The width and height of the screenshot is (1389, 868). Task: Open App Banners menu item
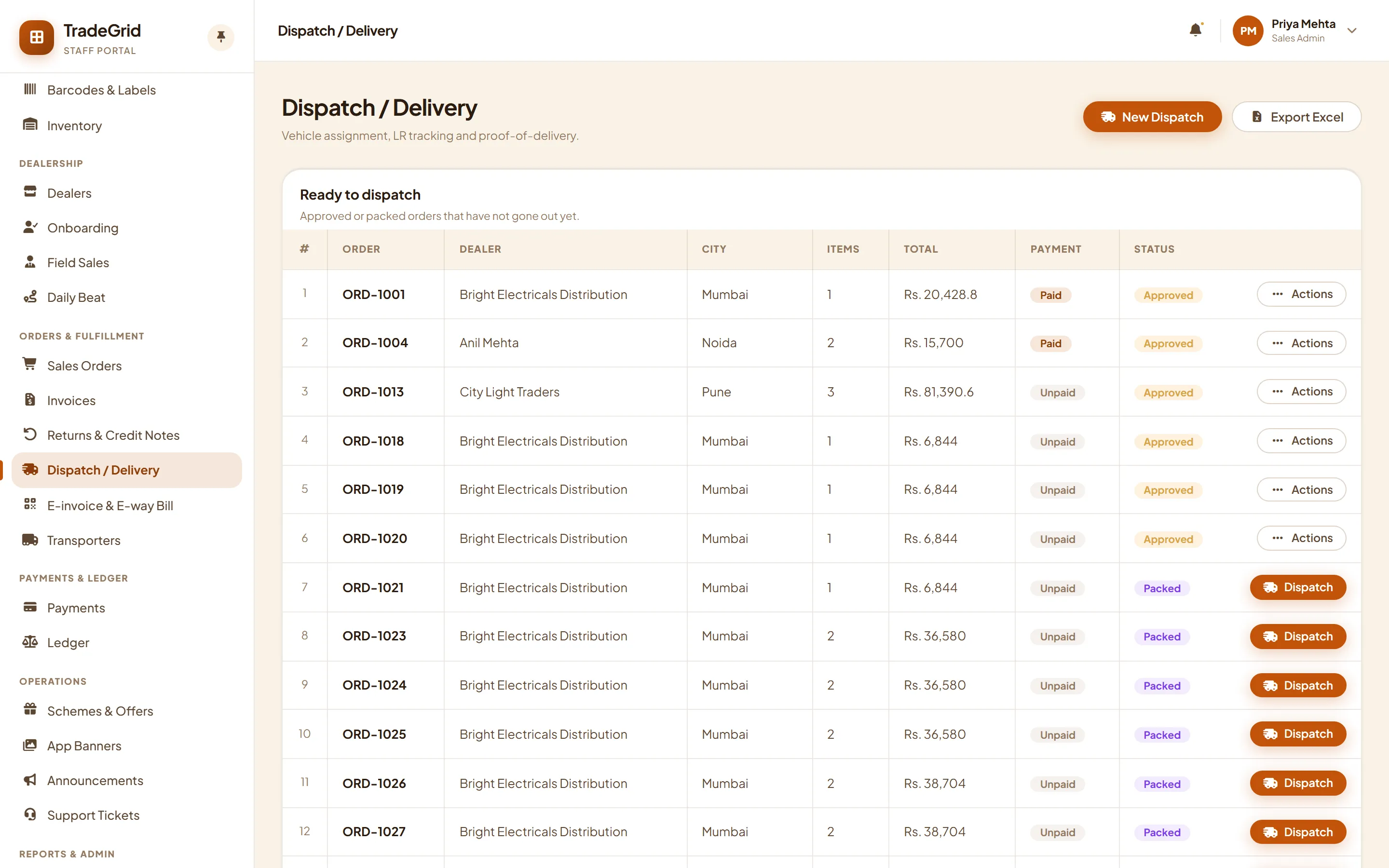tap(127, 746)
